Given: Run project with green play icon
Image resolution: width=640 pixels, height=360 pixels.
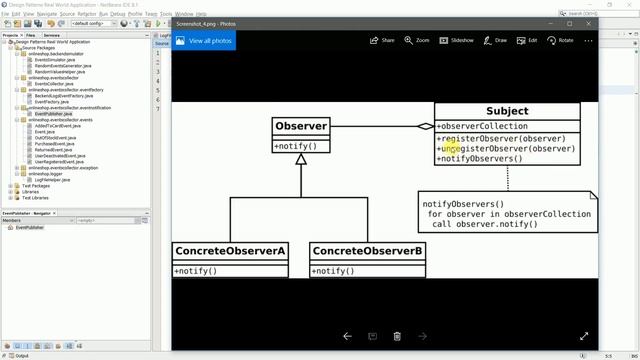Looking at the screenshot, I should click(x=158, y=24).
